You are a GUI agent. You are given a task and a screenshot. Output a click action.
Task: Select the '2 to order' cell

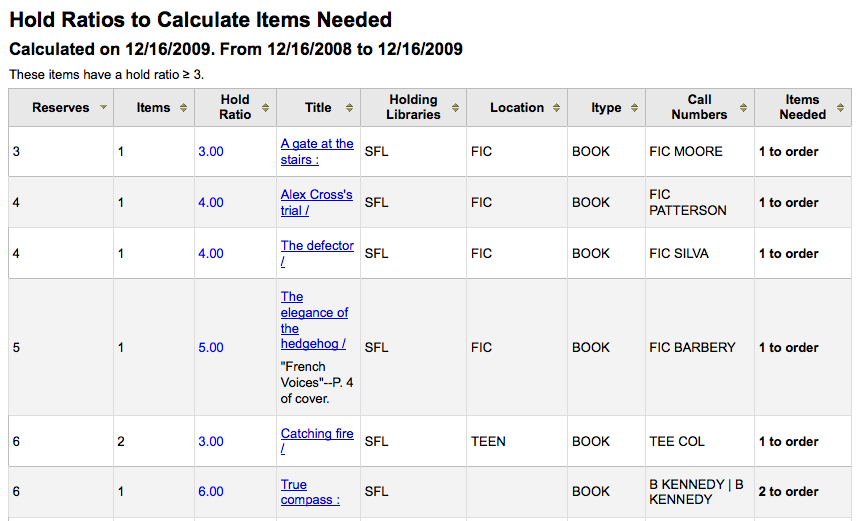tap(788, 491)
